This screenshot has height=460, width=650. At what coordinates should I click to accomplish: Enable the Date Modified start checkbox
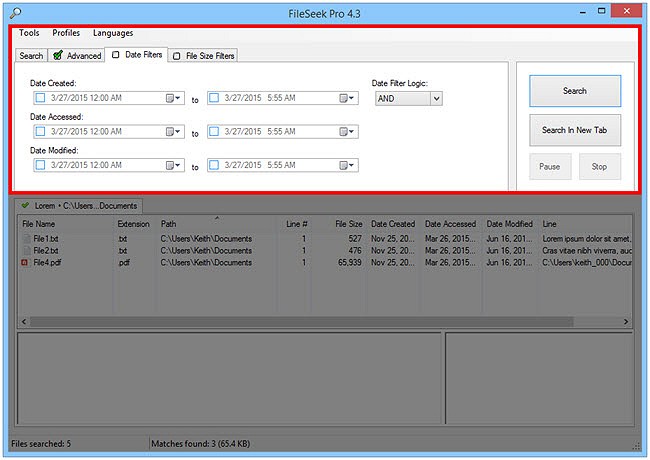click(40, 165)
